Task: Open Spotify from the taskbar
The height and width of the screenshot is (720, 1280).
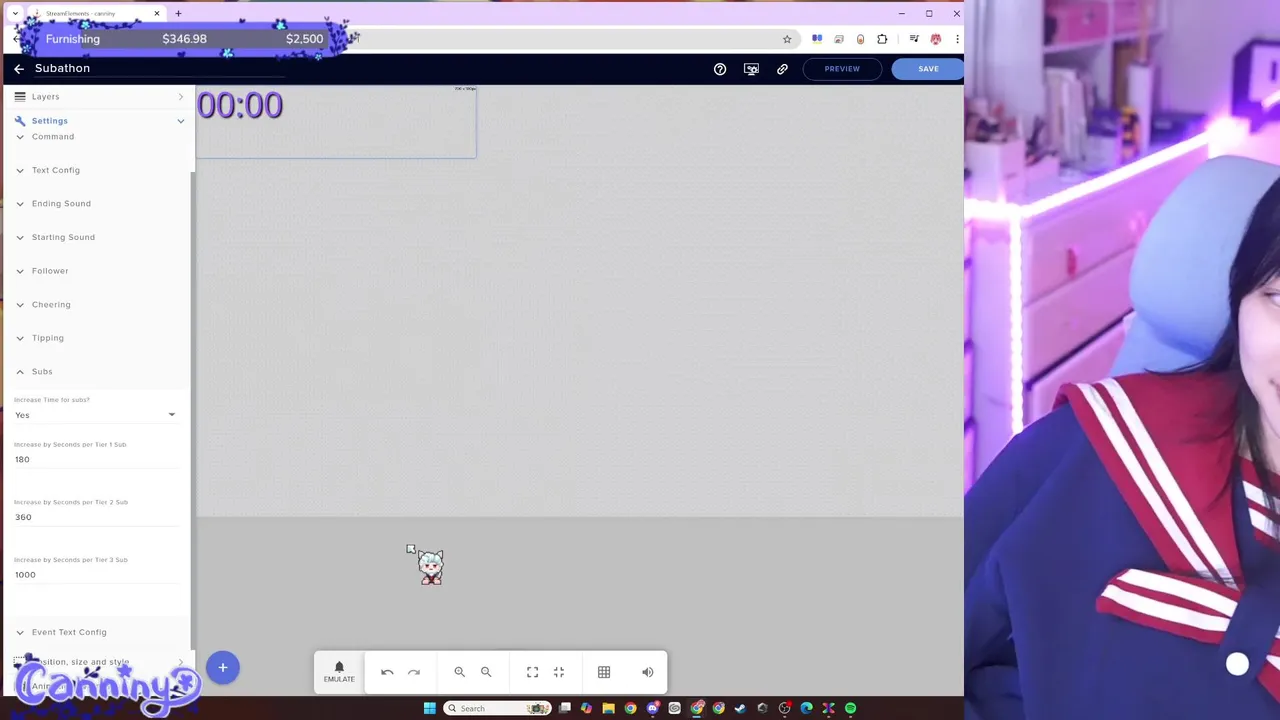Action: pyautogui.click(x=850, y=708)
